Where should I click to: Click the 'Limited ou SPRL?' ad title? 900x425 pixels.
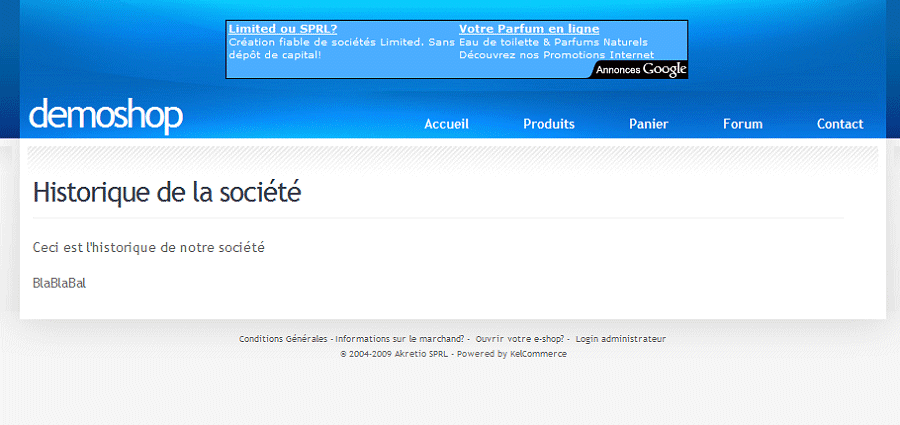point(283,29)
